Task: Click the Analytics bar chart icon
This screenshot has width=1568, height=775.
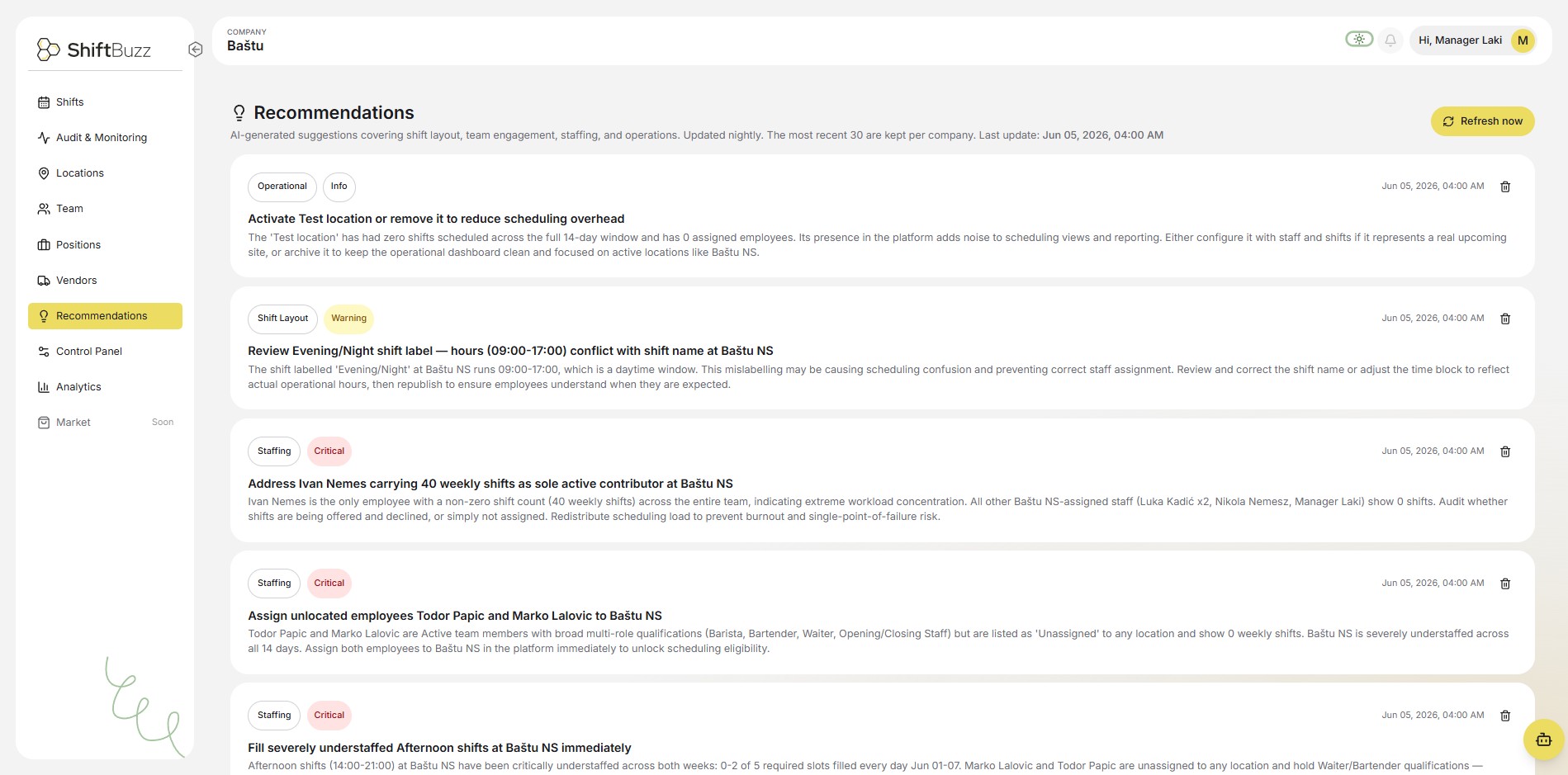Action: [x=44, y=387]
